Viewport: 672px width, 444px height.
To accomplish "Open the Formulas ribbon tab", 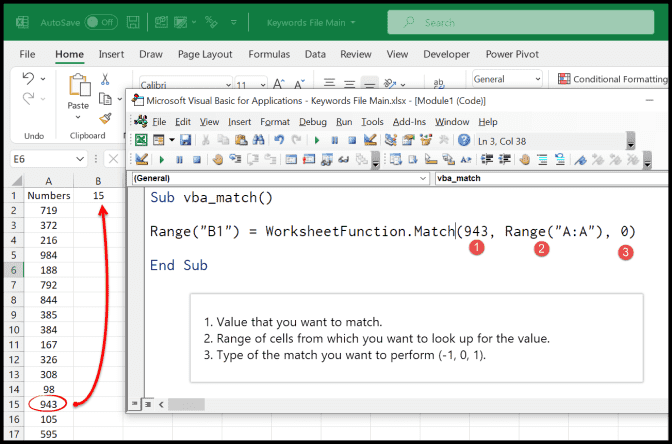I will coord(268,54).
